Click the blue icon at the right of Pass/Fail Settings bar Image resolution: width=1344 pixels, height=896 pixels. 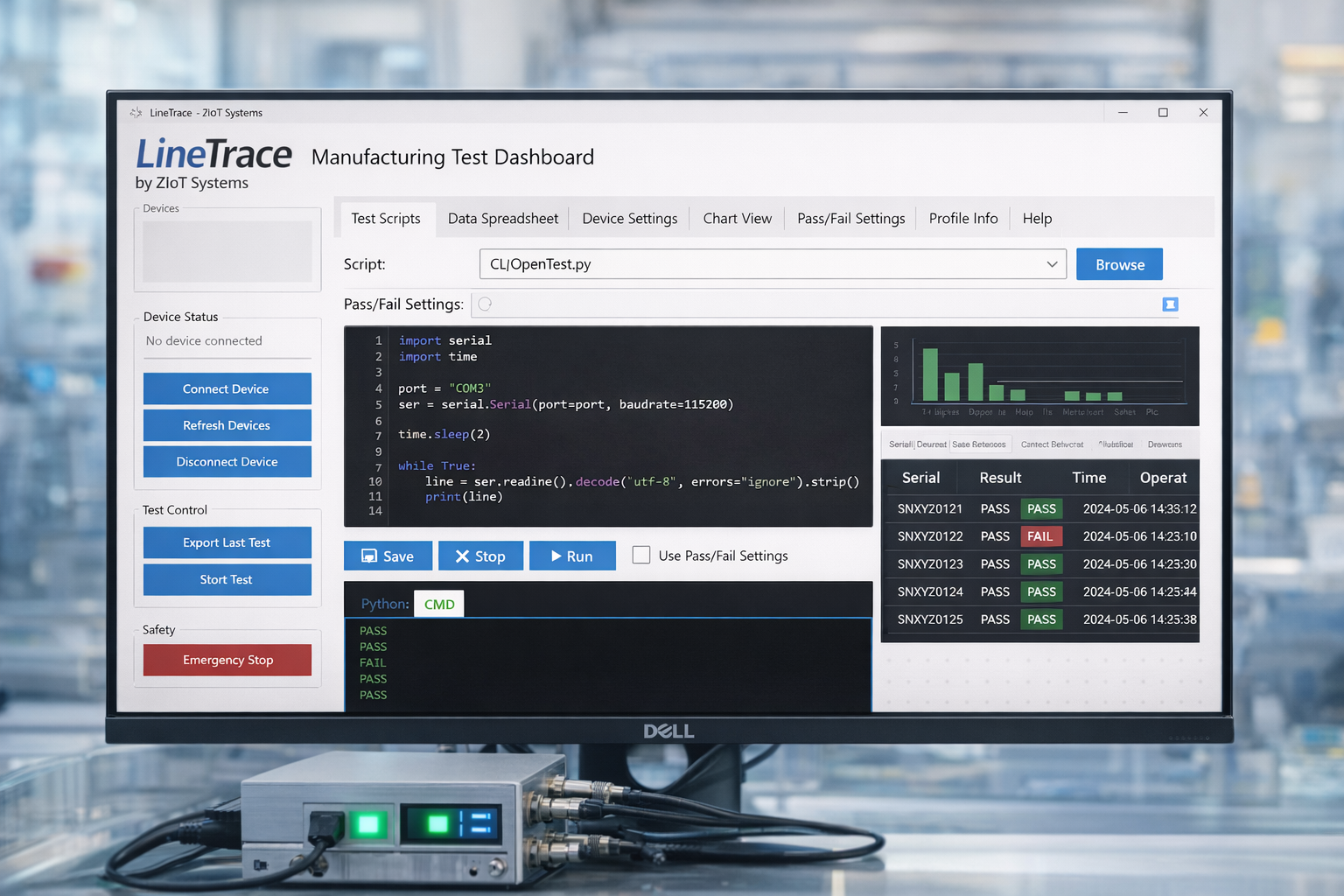coord(1170,304)
